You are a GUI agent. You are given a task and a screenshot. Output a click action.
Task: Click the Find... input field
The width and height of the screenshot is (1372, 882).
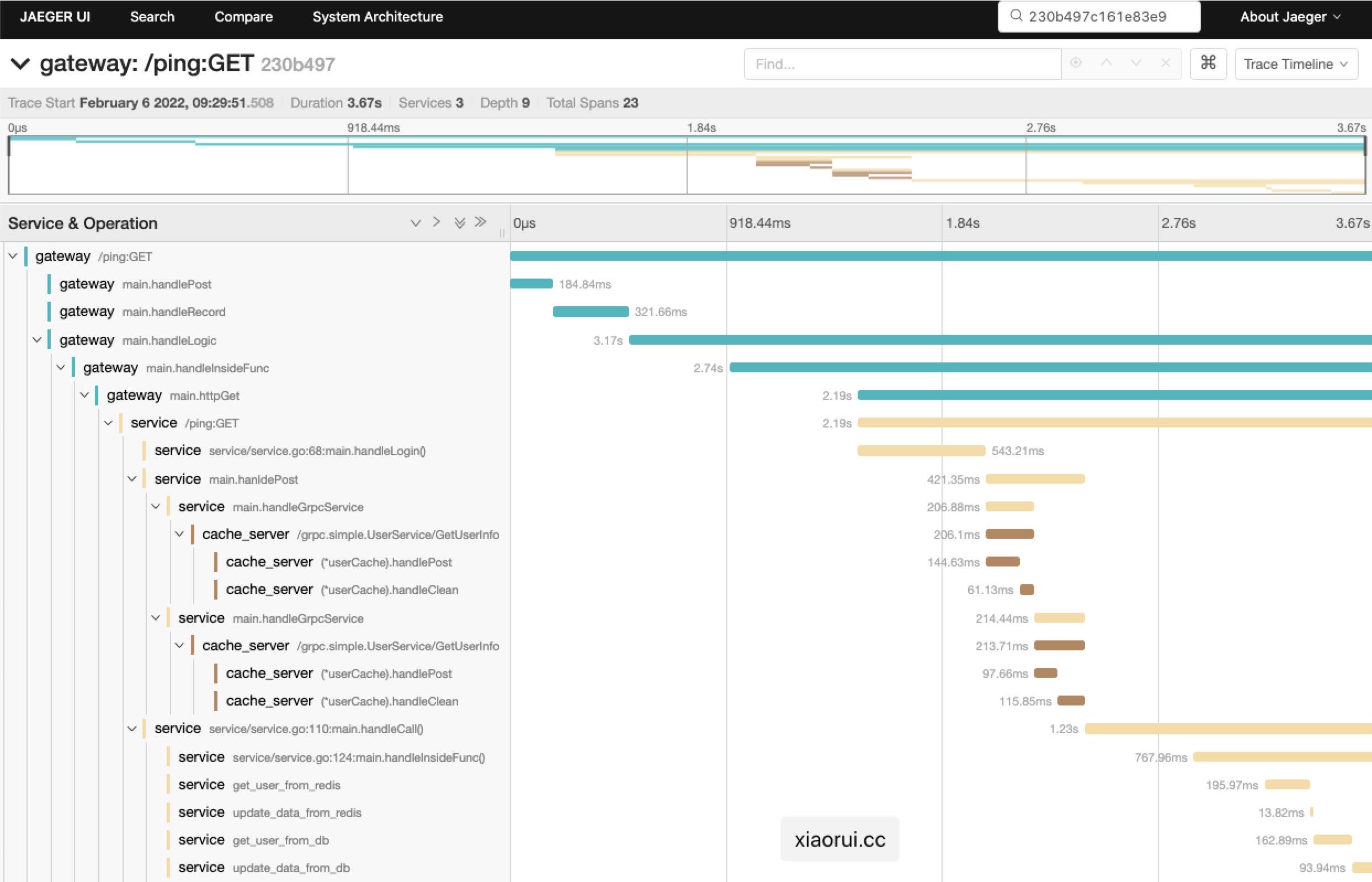(x=902, y=63)
